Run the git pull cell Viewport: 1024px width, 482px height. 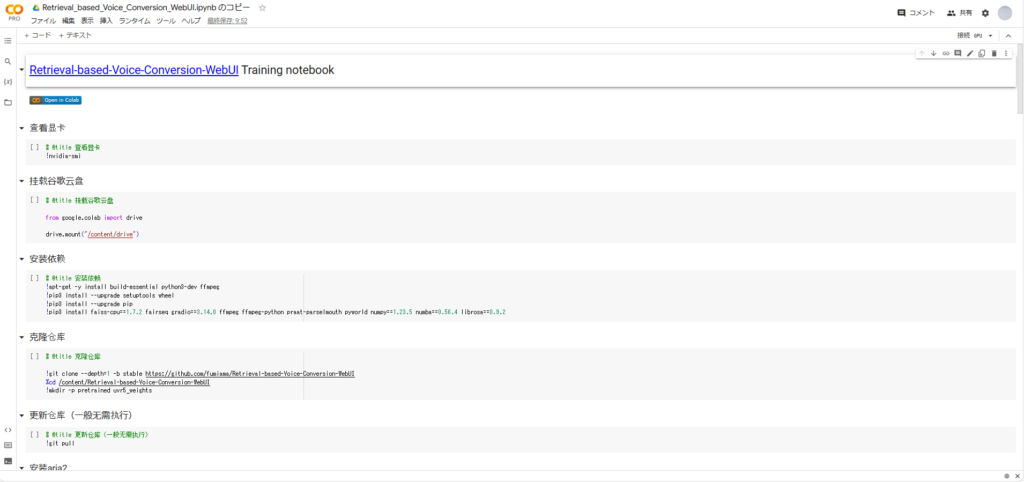click(35, 434)
